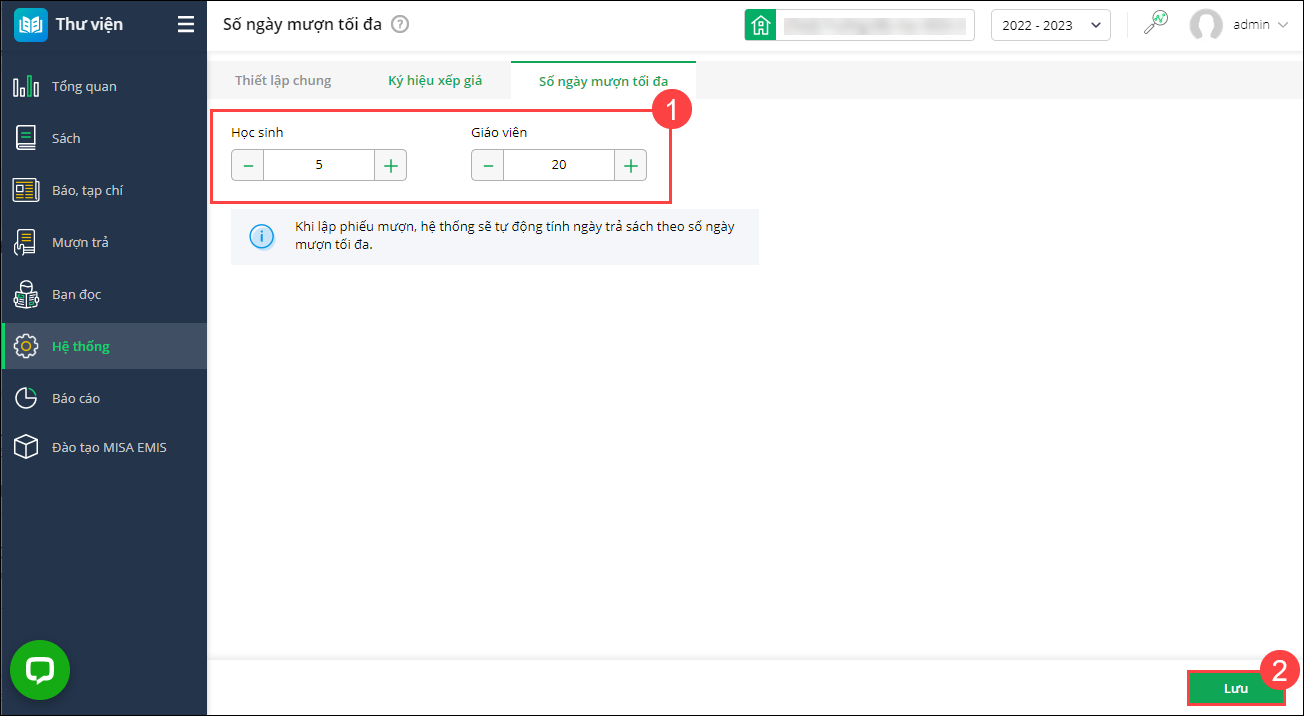Screen dimensions: 1304x716
Task: Click the Thư viện app title
Action: (x=89, y=24)
